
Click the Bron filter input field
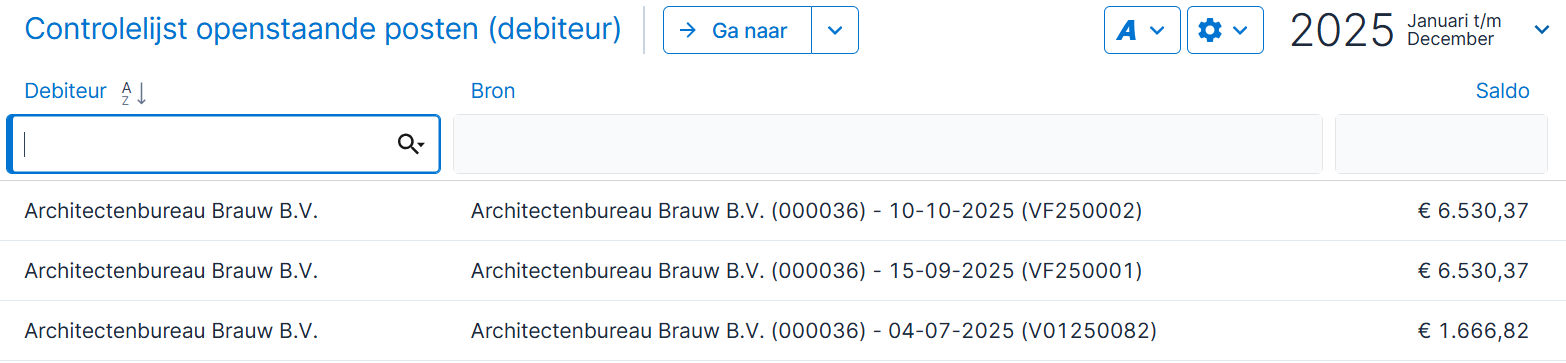[888, 144]
